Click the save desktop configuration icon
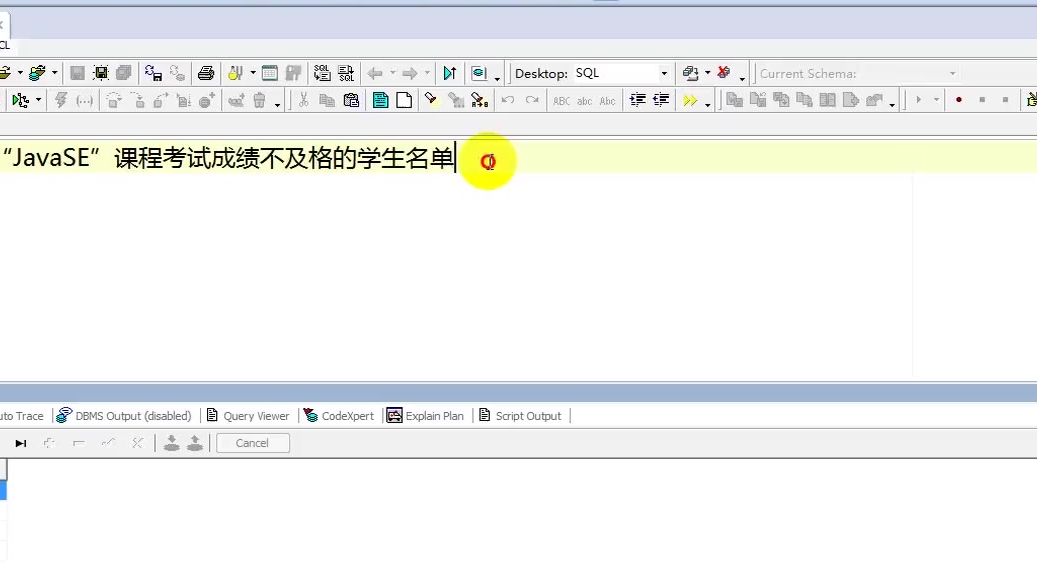This screenshot has width=1037, height=583. pos(690,73)
